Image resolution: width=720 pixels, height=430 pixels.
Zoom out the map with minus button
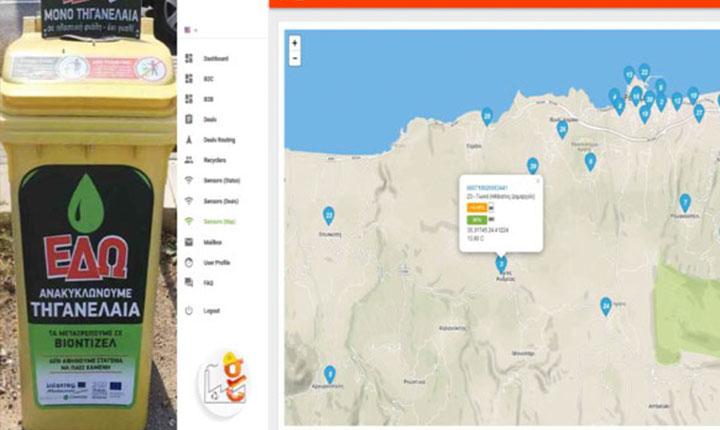click(295, 58)
